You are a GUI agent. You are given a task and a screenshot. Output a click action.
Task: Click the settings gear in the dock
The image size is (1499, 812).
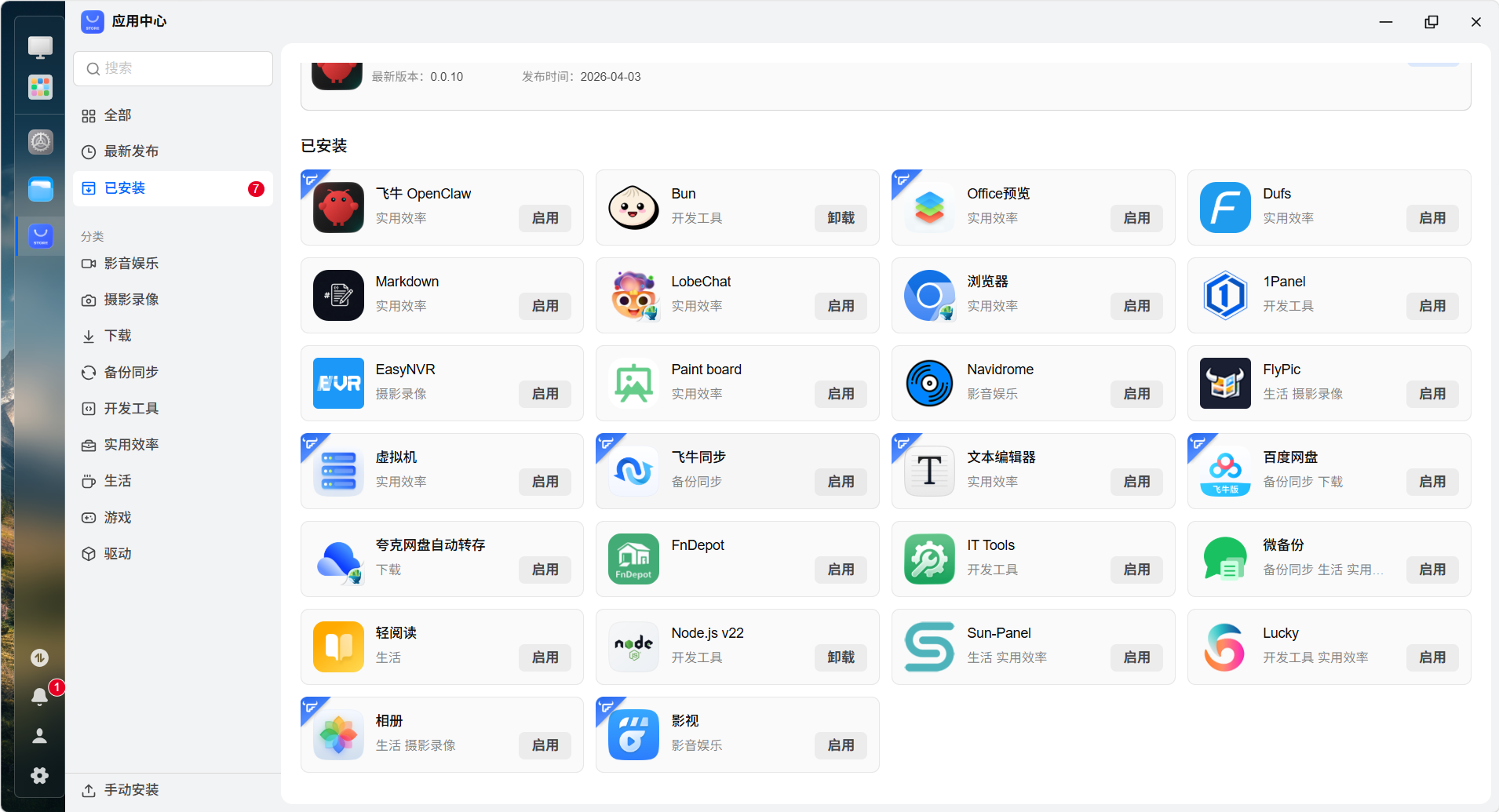[x=39, y=776]
